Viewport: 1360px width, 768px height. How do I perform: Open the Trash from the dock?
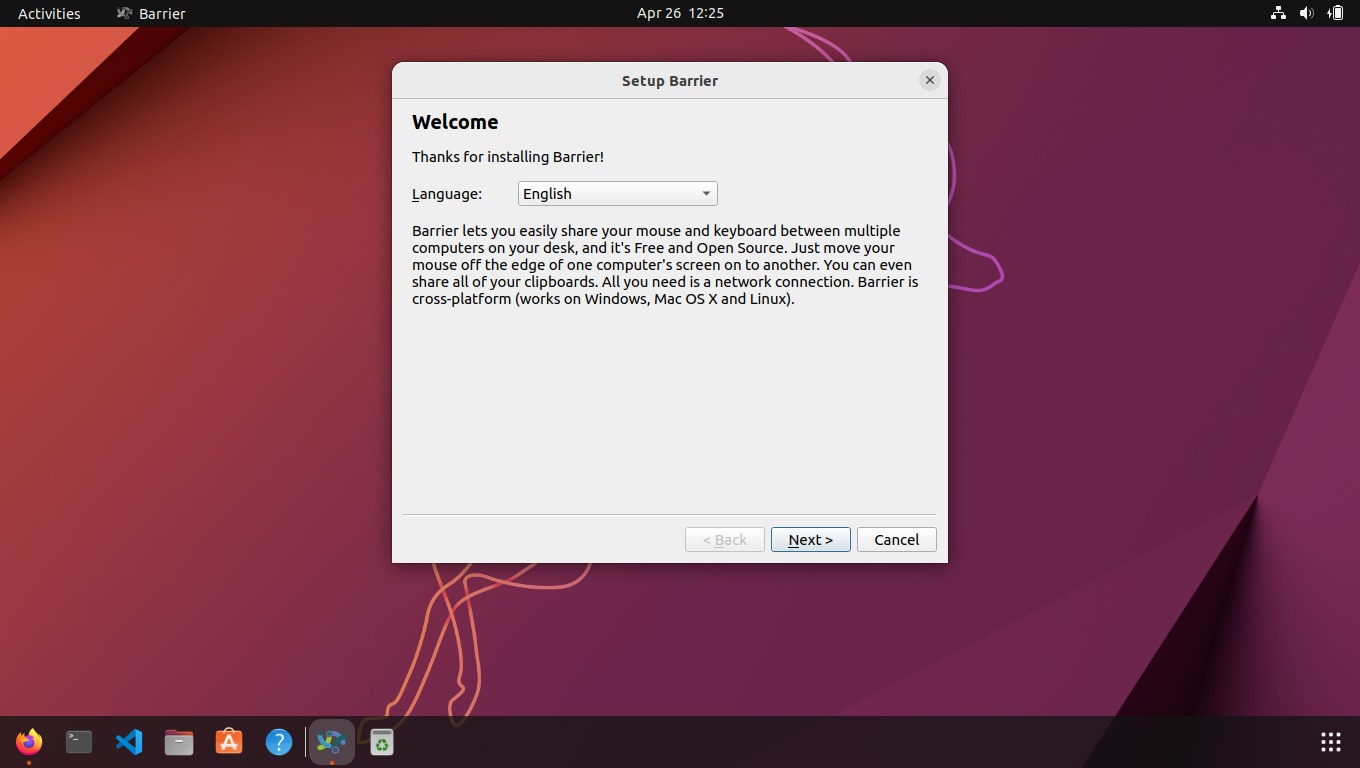381,742
